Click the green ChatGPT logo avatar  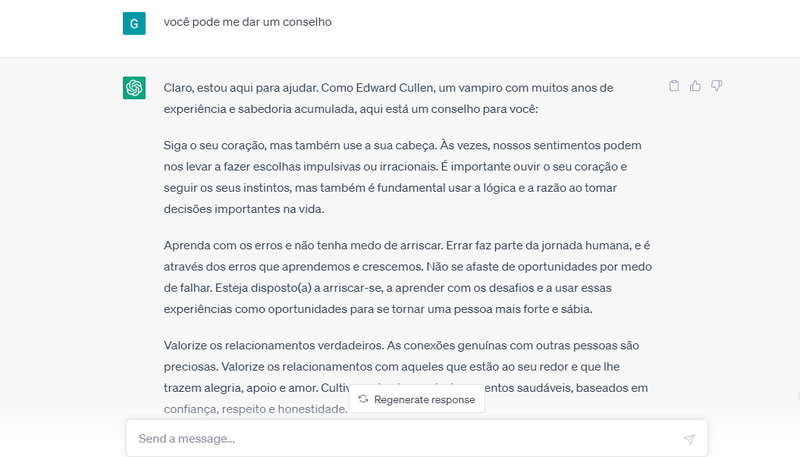click(134, 88)
